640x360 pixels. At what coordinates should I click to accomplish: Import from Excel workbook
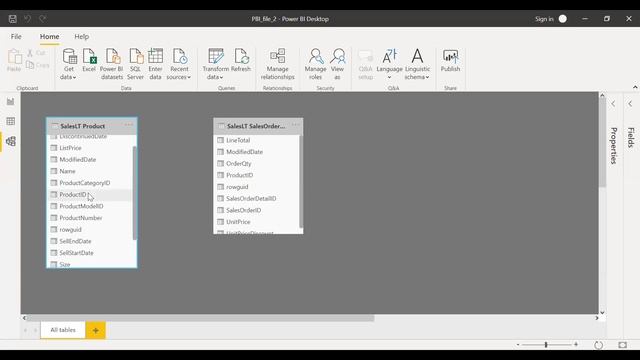(x=89, y=60)
